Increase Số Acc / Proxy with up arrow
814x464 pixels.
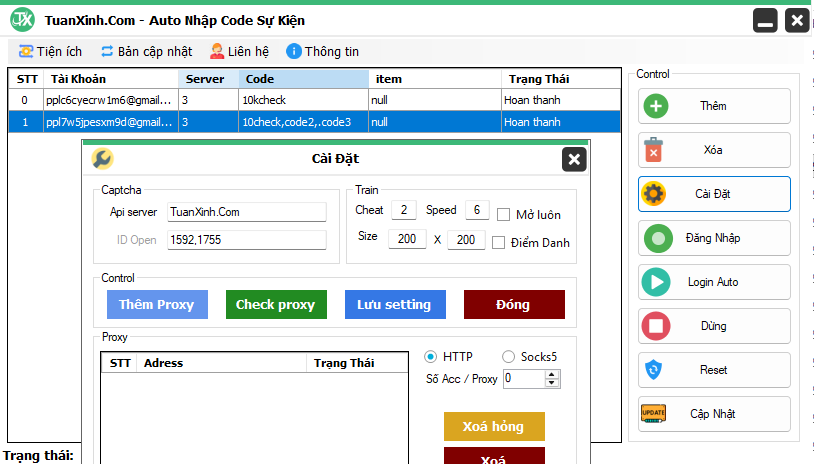[x=553, y=374]
